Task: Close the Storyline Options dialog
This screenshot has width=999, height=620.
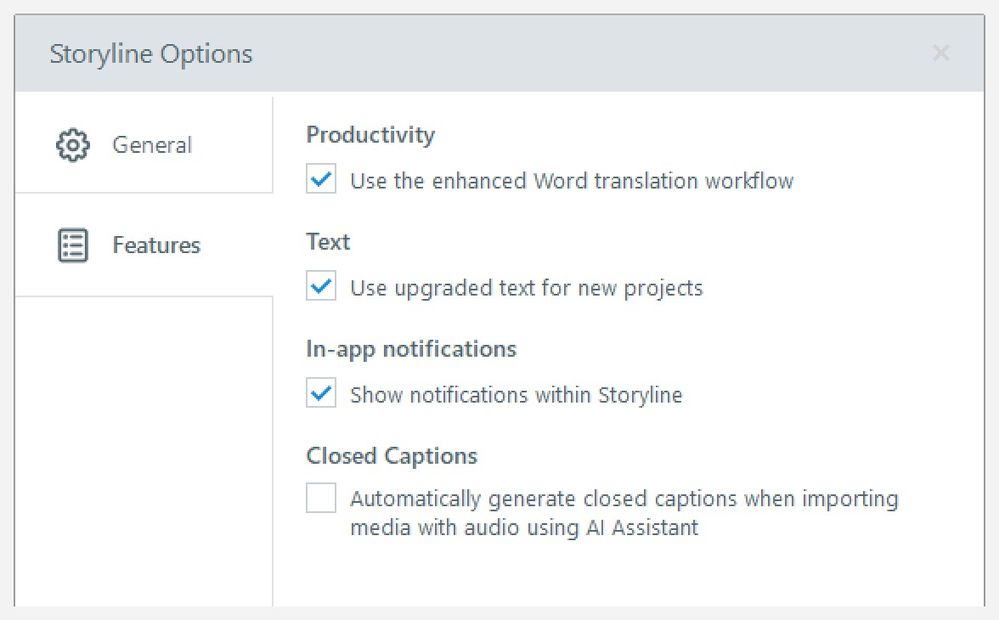Action: (940, 53)
